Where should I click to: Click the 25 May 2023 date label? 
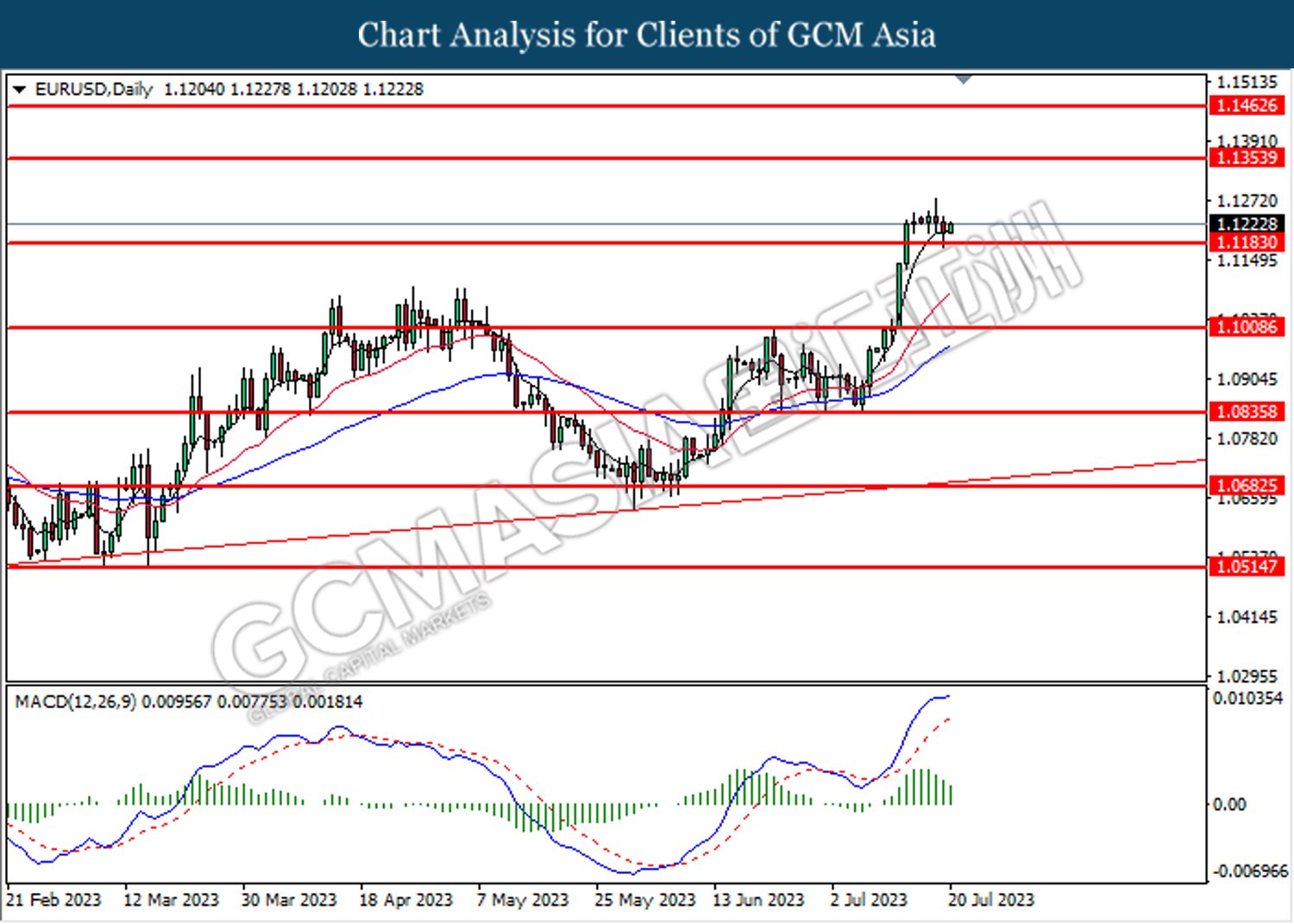pos(644,900)
